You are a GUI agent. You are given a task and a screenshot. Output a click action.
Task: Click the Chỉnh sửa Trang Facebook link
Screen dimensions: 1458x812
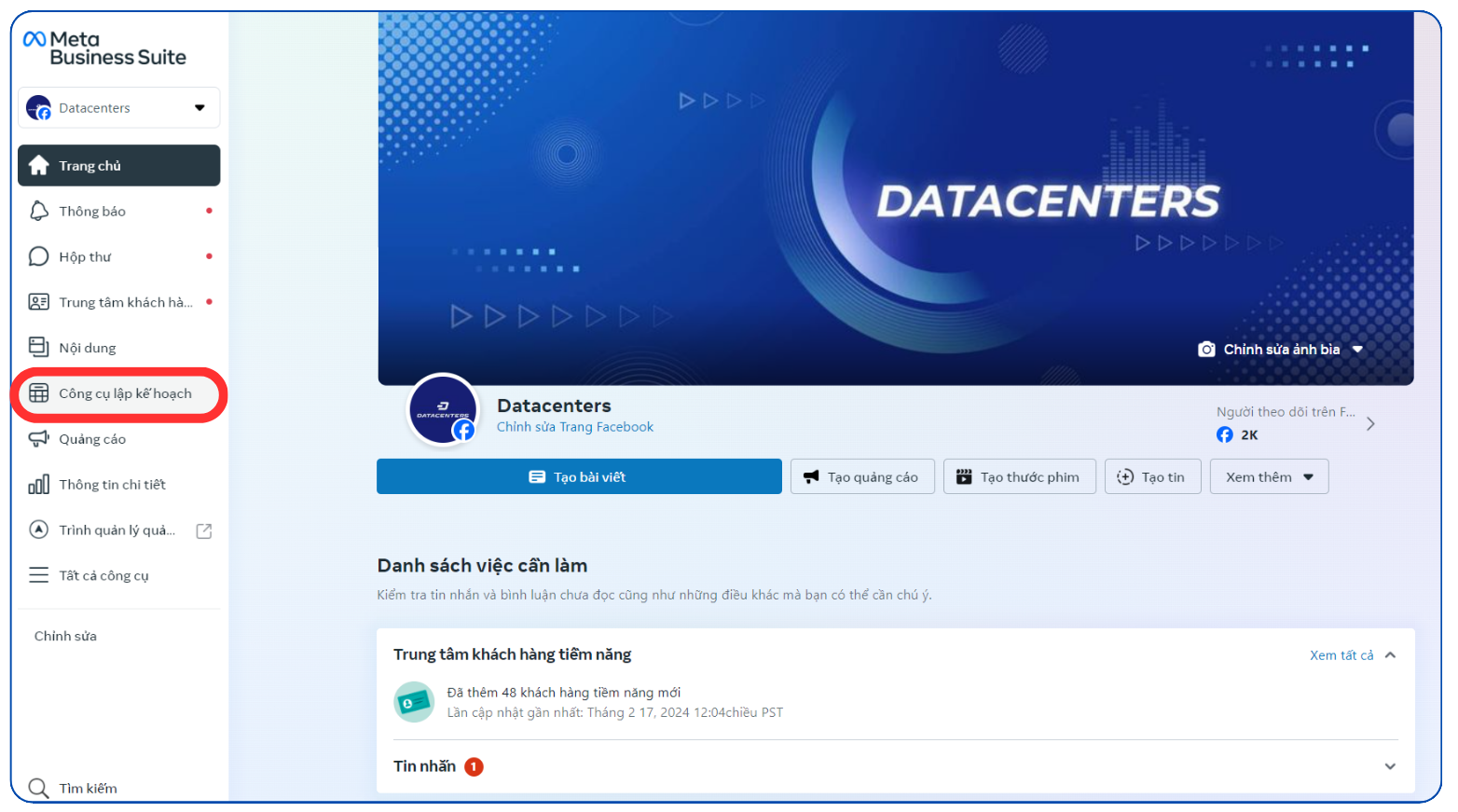575,427
